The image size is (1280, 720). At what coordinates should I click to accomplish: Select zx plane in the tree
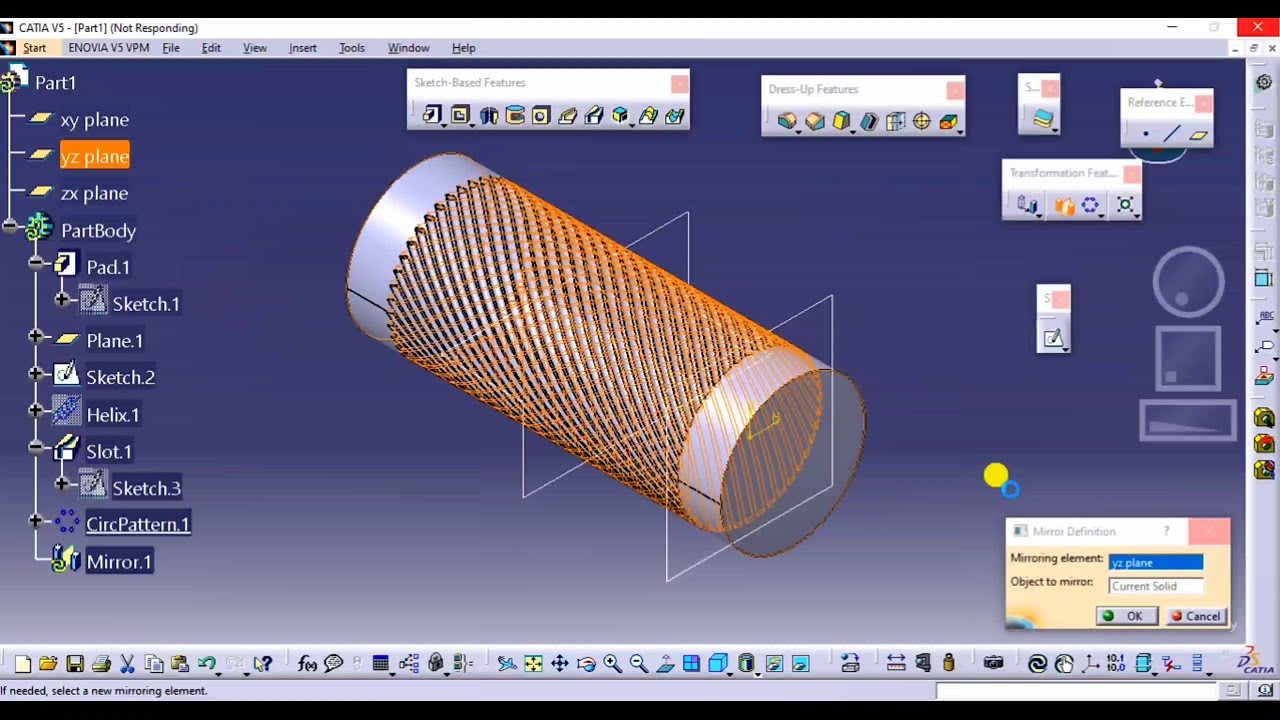pos(94,194)
